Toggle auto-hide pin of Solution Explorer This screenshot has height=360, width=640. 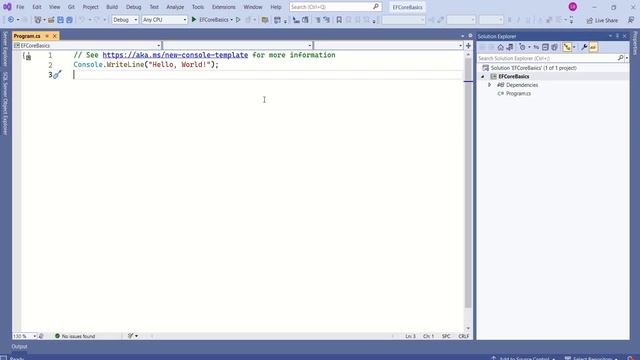pos(617,36)
